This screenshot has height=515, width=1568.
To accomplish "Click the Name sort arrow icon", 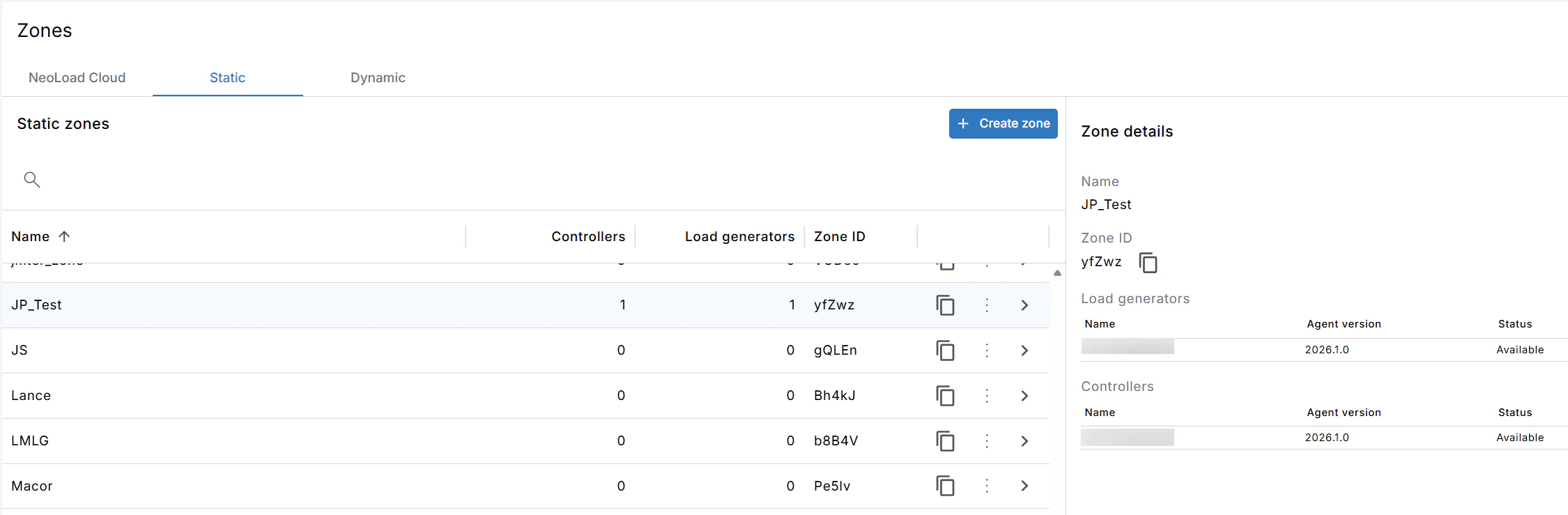I will pos(64,236).
